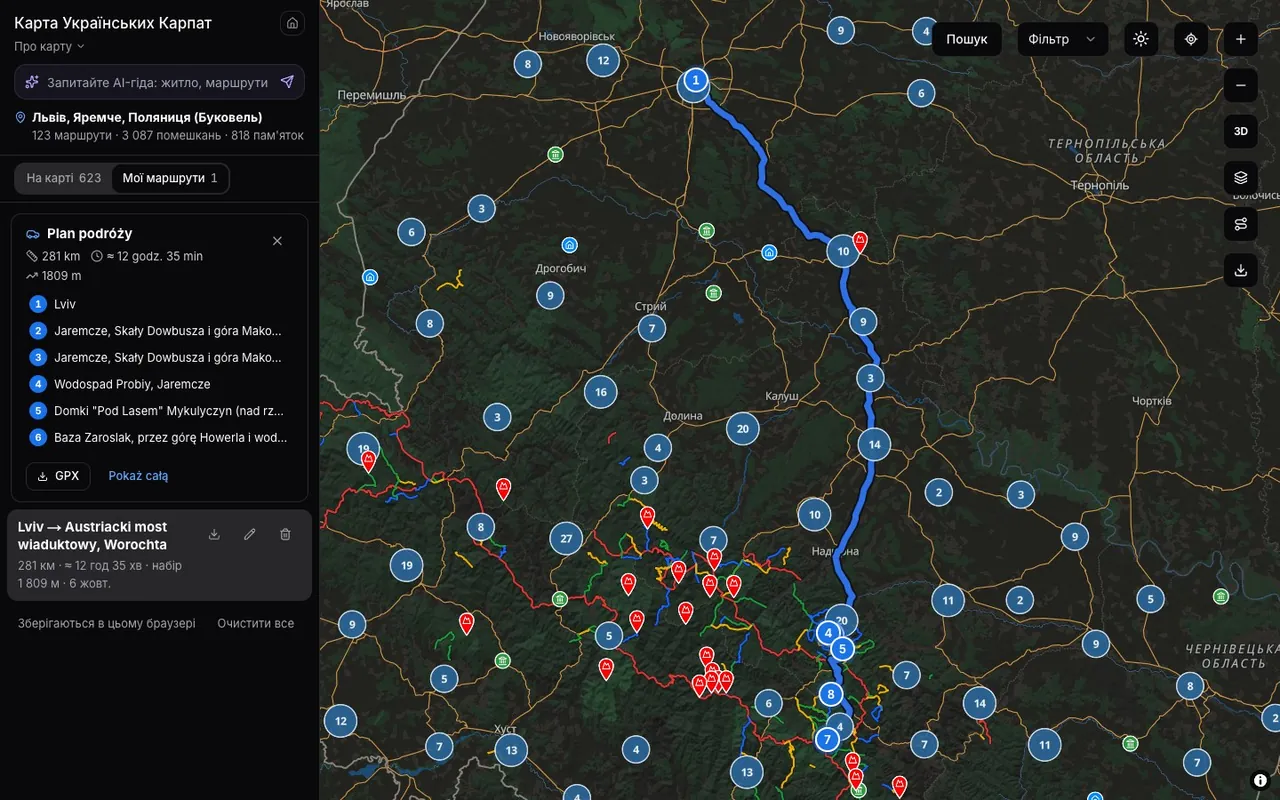1280x800 pixels.
Task: Open the Пошук search button
Action: point(967,39)
